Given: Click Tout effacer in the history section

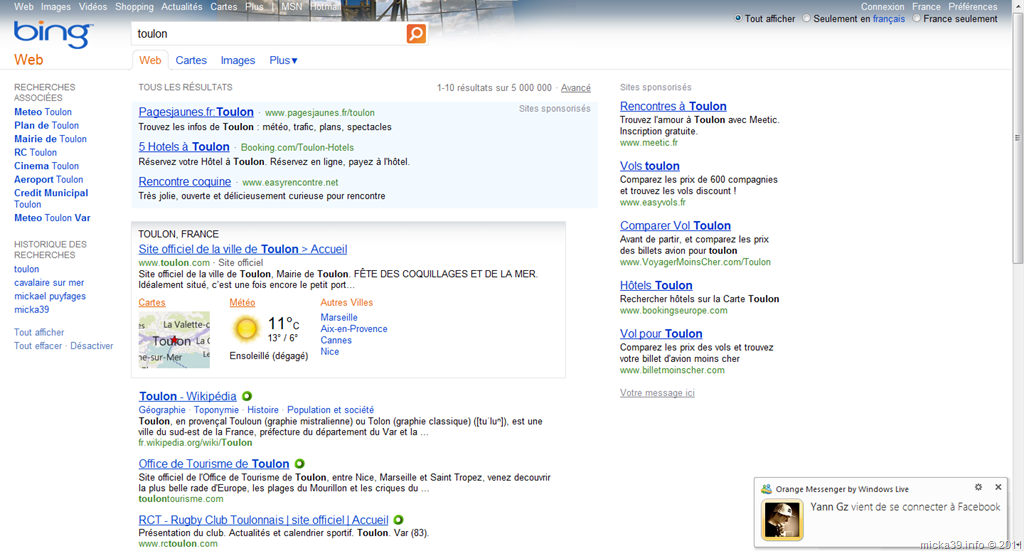Looking at the screenshot, I should point(38,345).
